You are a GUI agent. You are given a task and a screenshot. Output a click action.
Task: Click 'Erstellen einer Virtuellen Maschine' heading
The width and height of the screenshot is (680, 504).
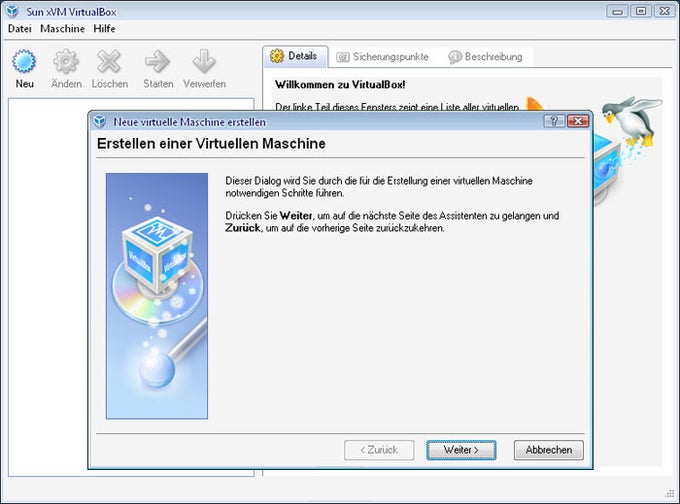coord(211,144)
